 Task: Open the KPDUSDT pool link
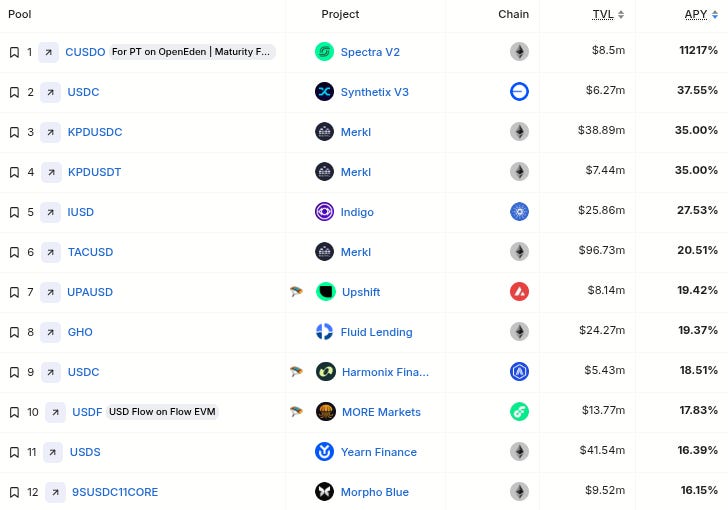pos(95,172)
